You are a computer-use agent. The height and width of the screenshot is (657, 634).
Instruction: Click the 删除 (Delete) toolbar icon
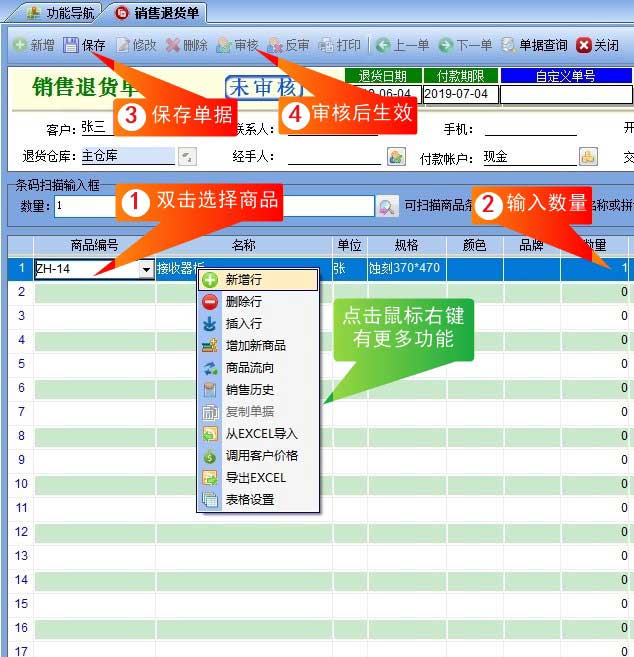tap(173, 45)
